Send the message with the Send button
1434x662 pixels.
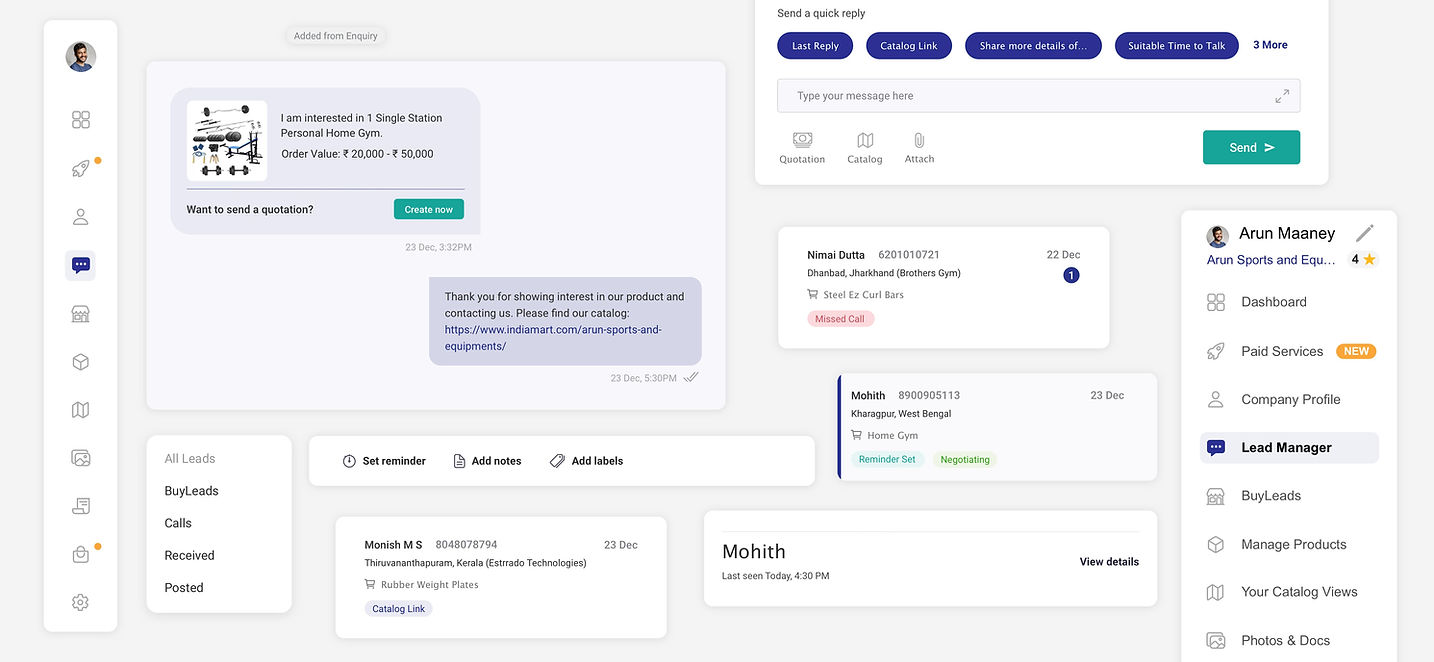click(x=1251, y=147)
